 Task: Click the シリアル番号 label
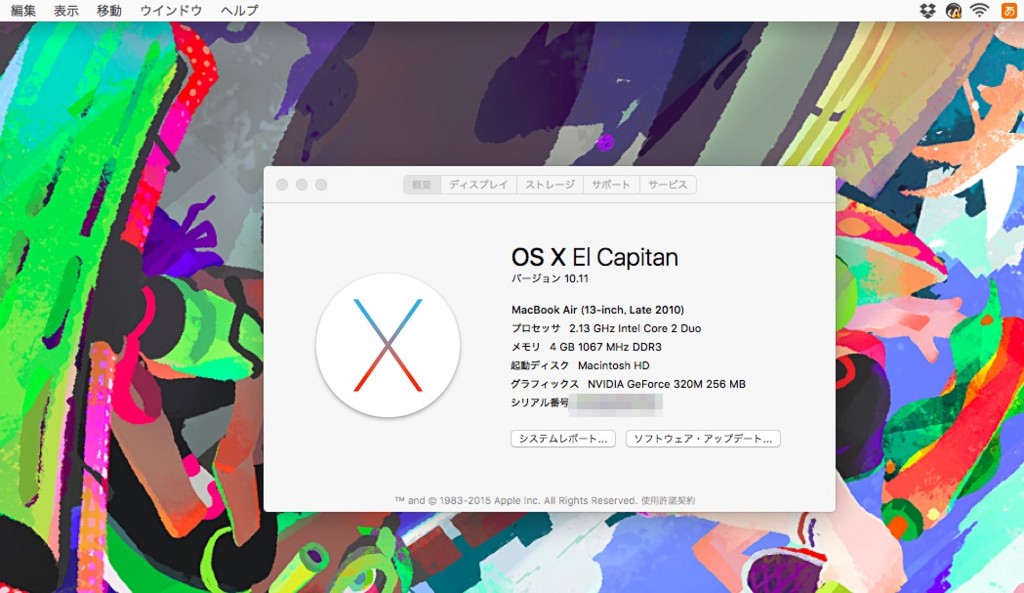pos(539,402)
